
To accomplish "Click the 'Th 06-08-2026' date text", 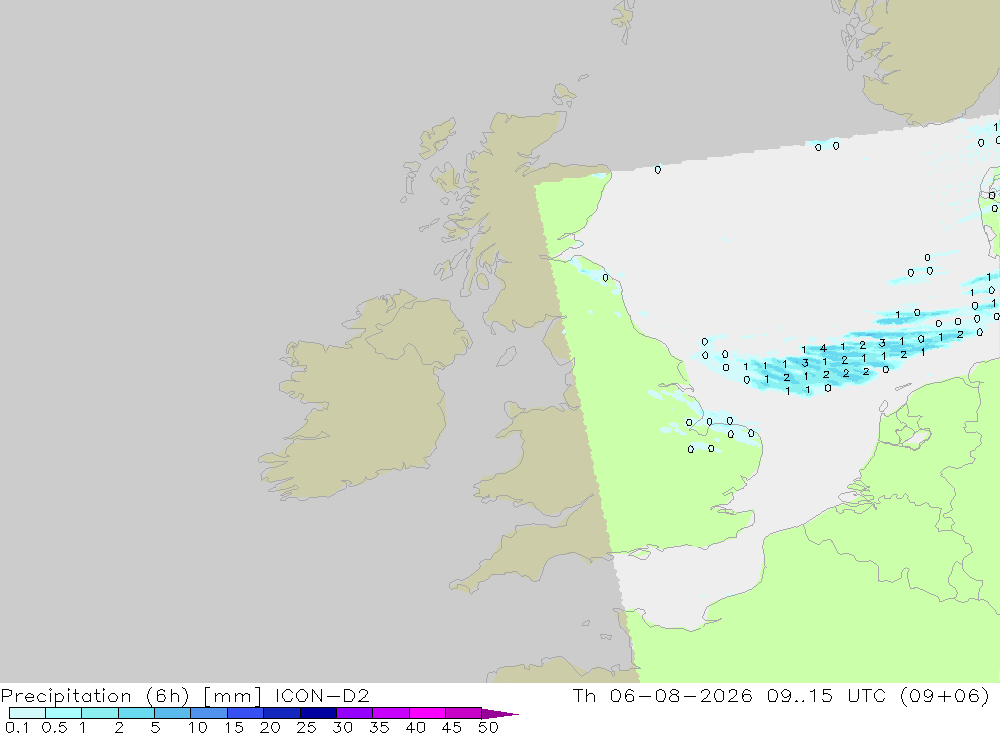I will coord(663,695).
